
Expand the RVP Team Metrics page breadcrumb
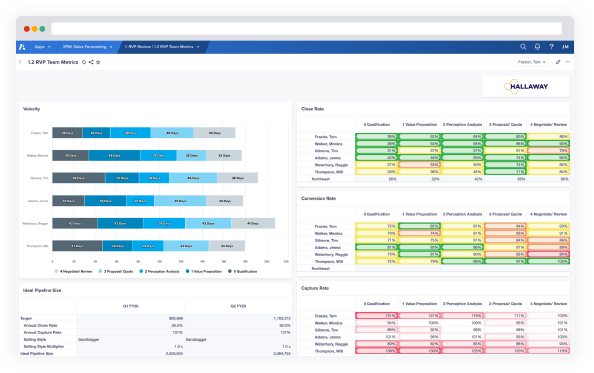coord(162,47)
